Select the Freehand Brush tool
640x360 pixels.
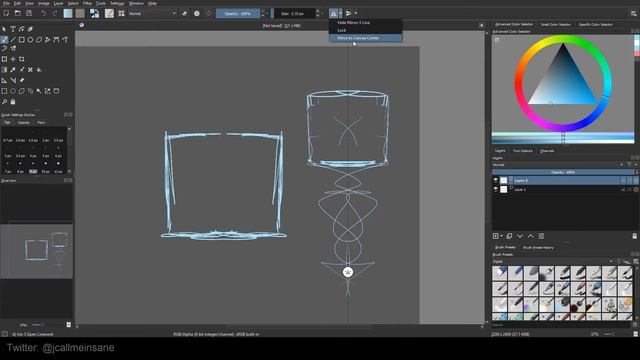pos(4,40)
